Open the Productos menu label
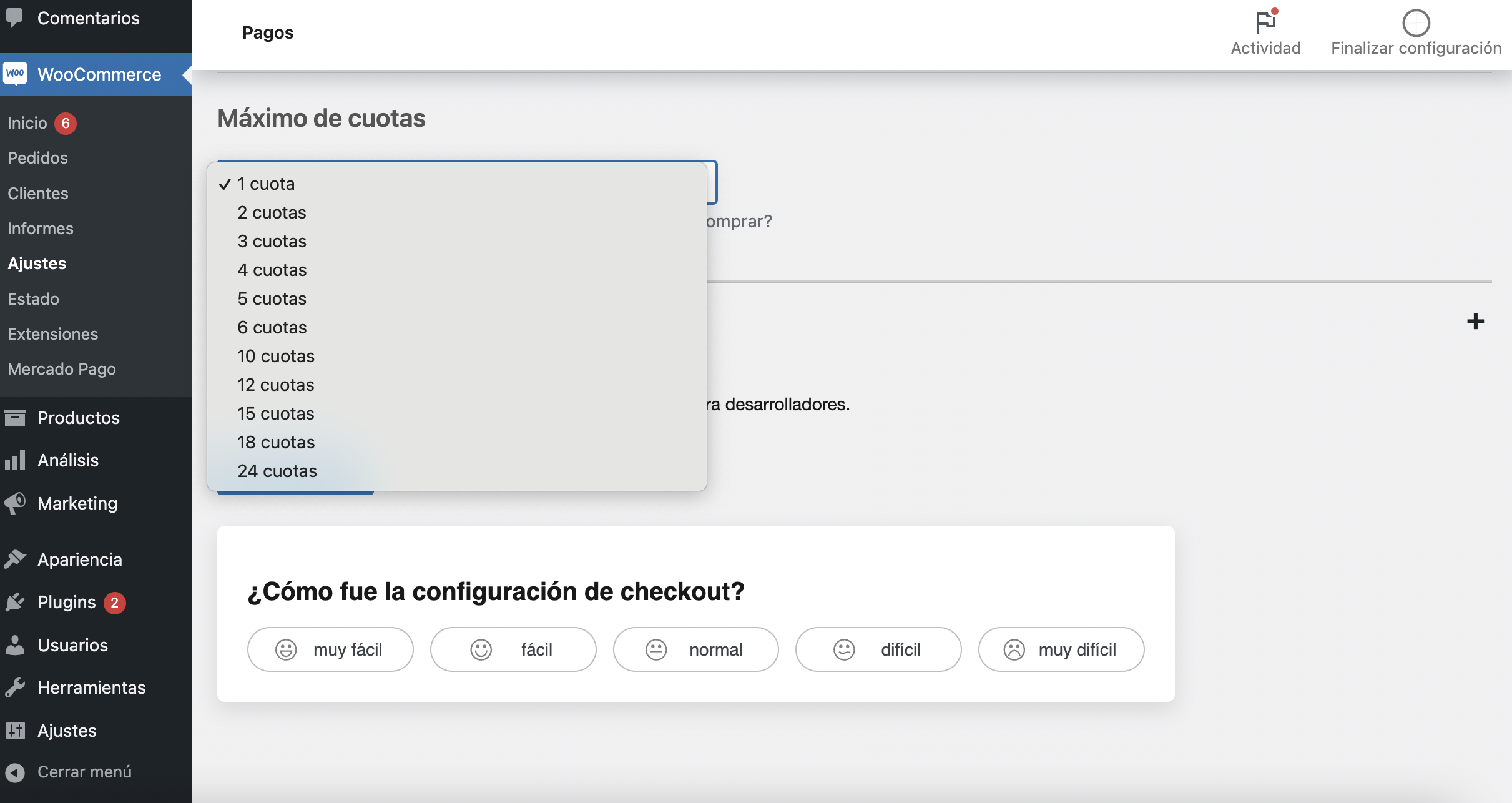Viewport: 1512px width, 803px height. tap(79, 418)
